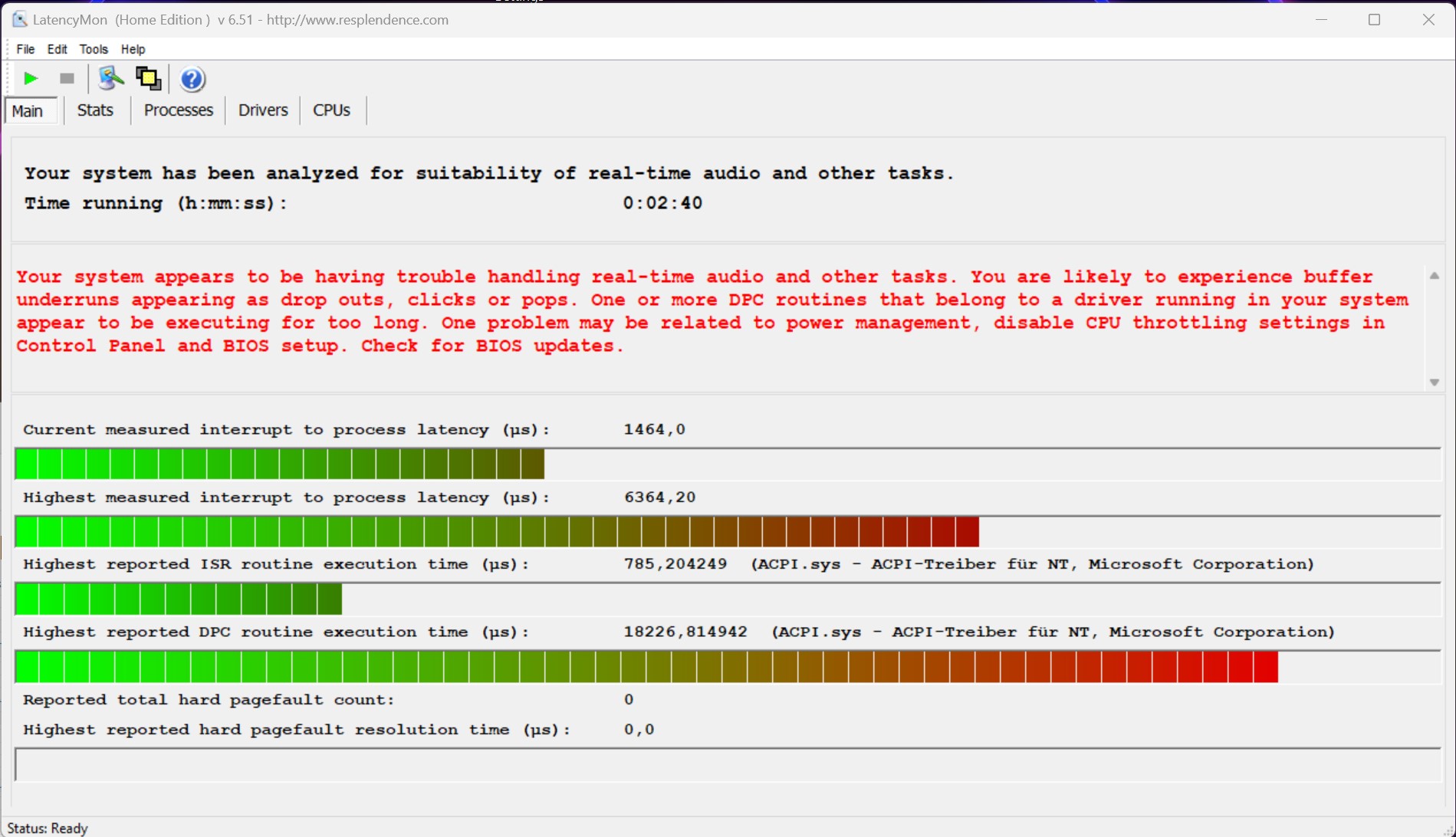This screenshot has height=837, width=1456.
Task: Close the LatencyMon window
Action: [1428, 20]
